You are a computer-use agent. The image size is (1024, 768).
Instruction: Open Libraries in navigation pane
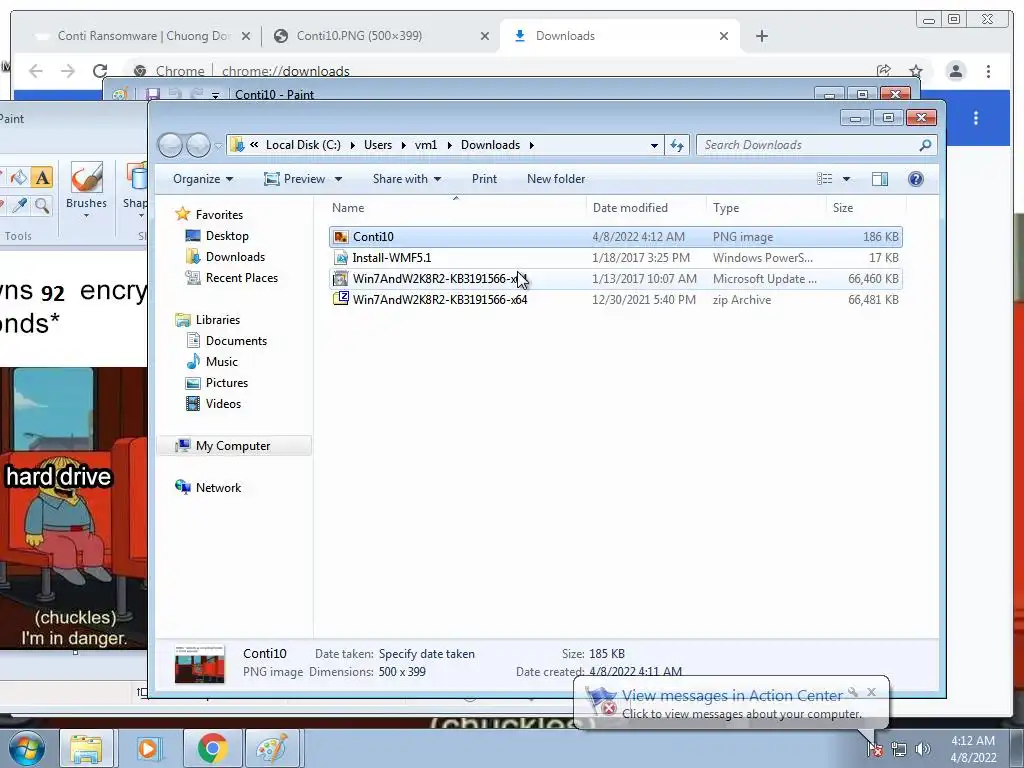217,319
